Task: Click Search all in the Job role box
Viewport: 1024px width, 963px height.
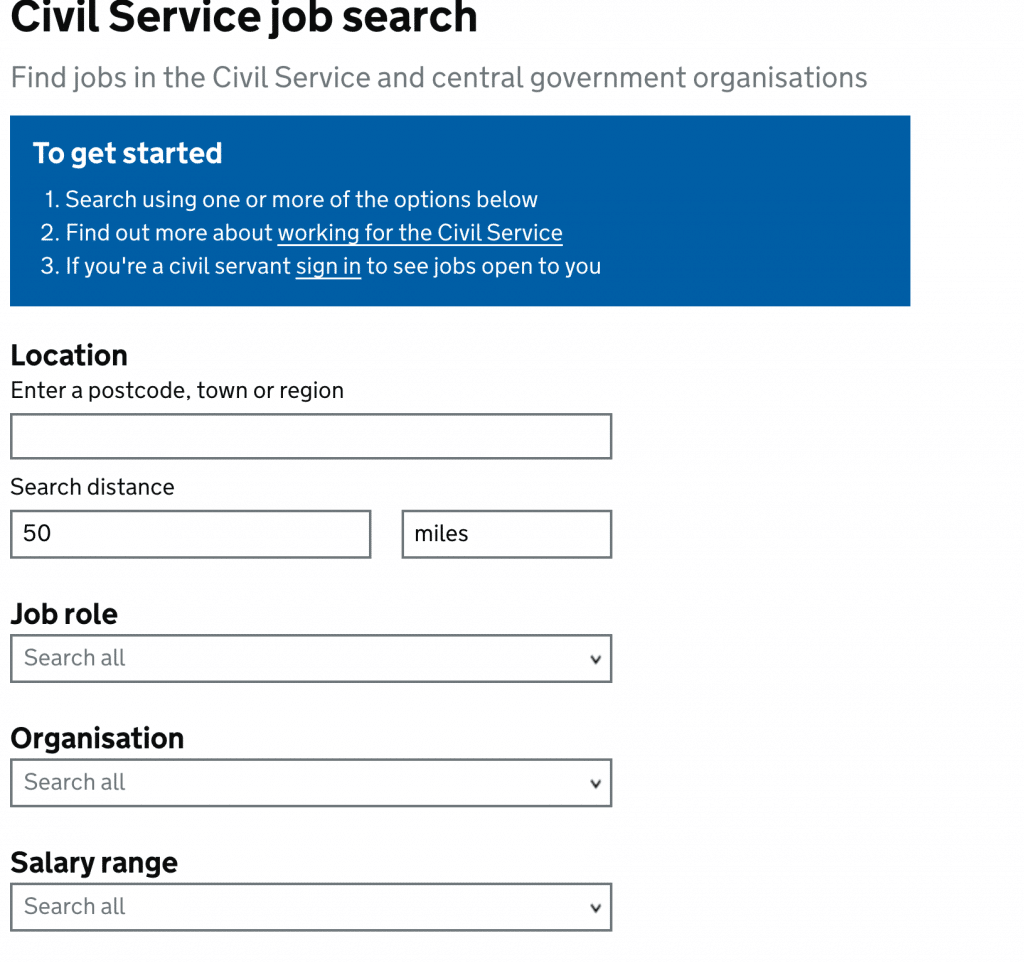Action: pos(74,658)
